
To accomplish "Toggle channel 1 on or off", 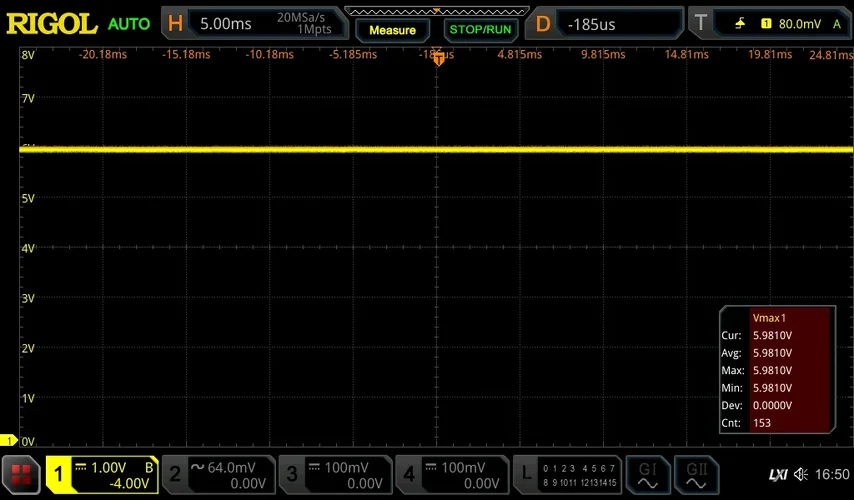I will coord(58,474).
